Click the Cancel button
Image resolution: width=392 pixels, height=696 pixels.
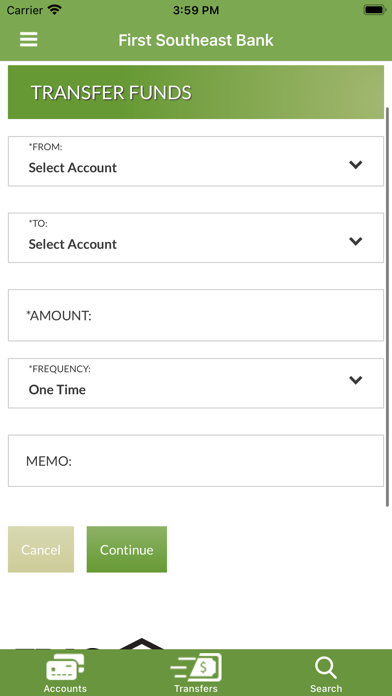[x=41, y=550]
